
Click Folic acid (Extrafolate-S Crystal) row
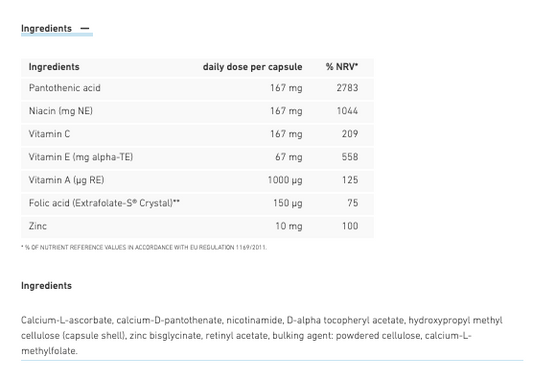coord(197,204)
